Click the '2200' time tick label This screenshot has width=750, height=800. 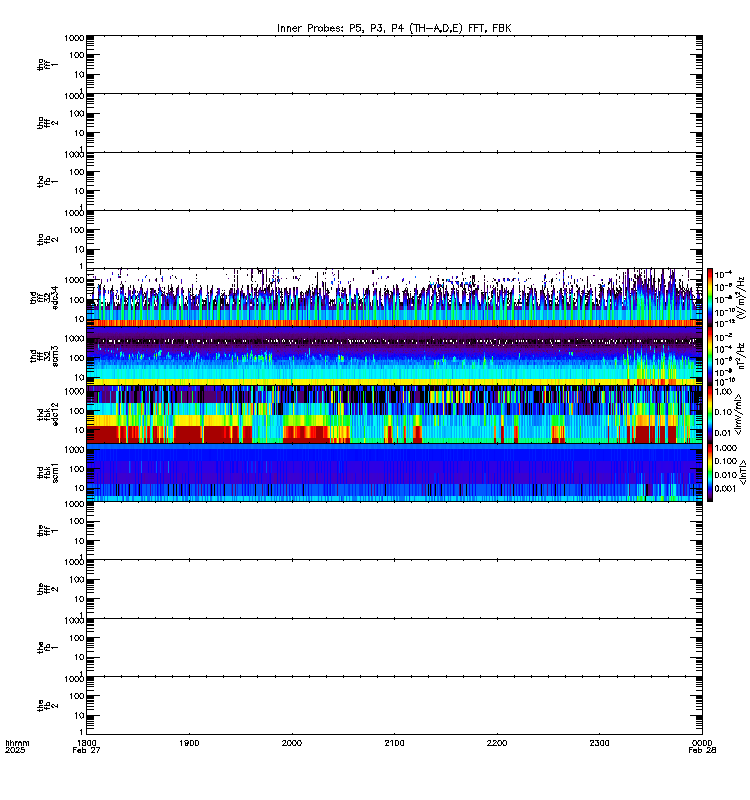497,743
